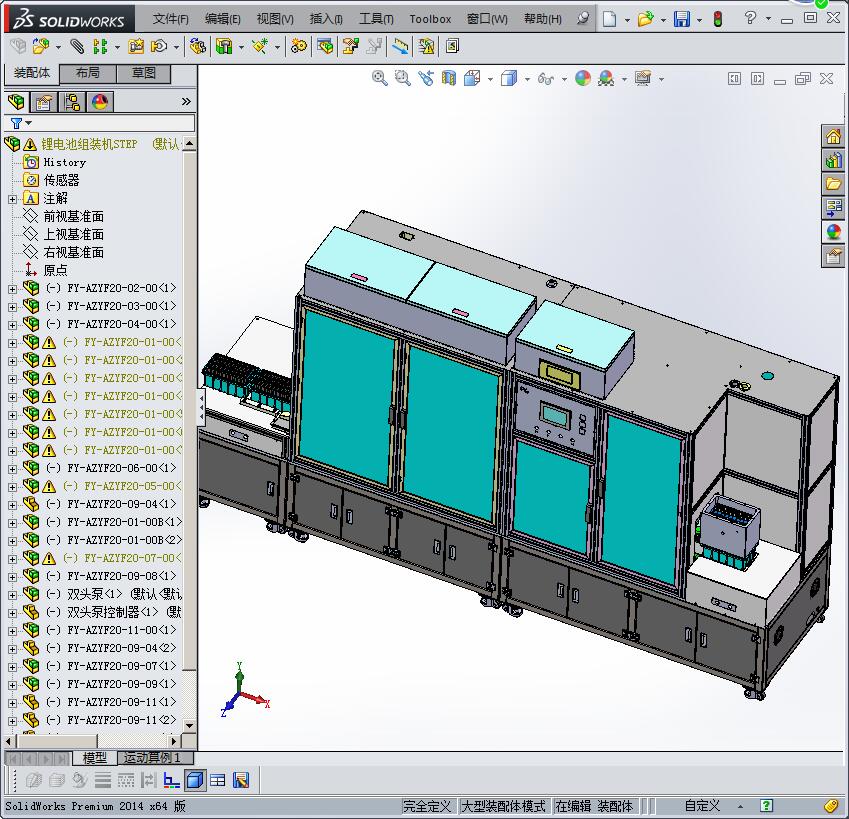Click the Edit Appearance color sphere icon
Screen dimensions: 849x819
coord(583,78)
